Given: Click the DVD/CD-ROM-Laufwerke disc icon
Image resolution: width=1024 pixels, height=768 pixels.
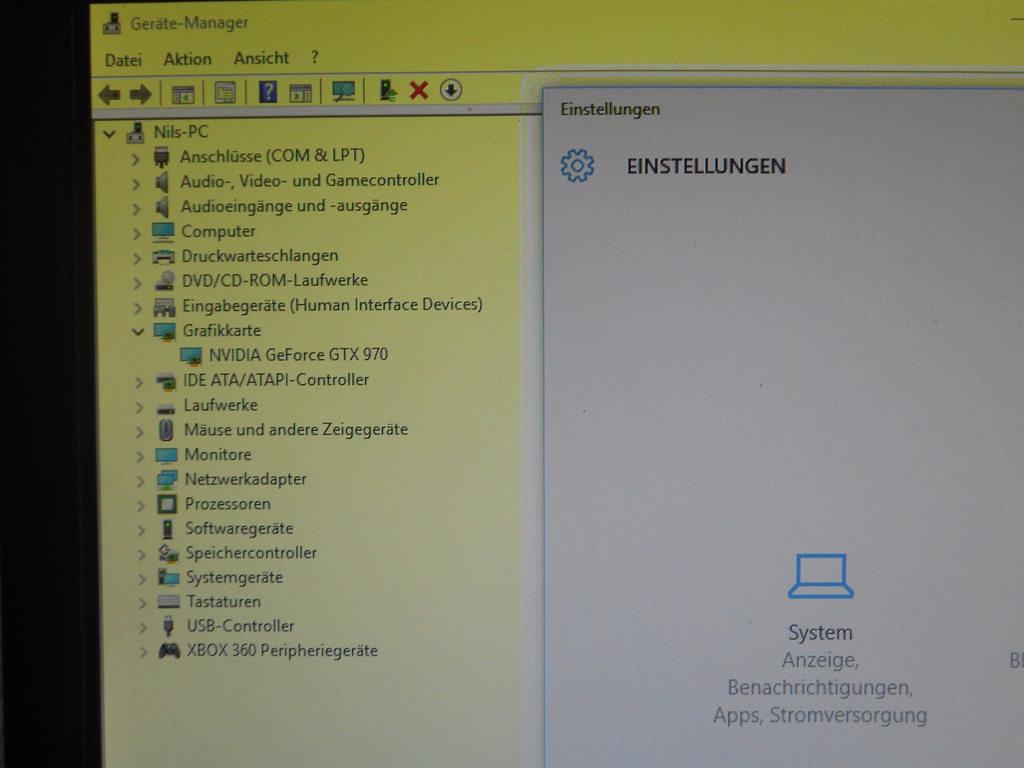Looking at the screenshot, I should [165, 281].
